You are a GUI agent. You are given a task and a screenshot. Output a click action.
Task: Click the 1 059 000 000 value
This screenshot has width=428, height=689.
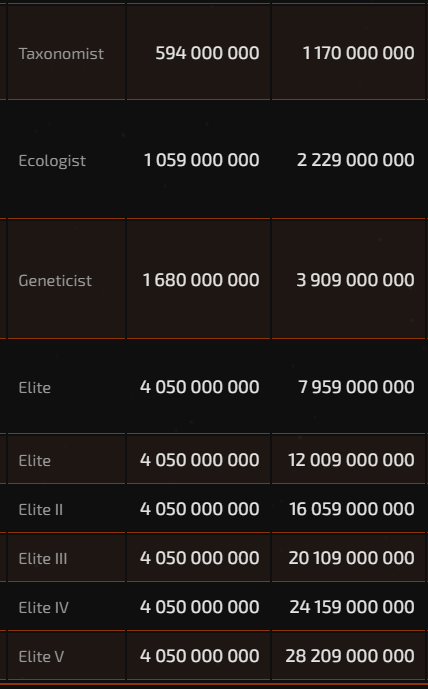click(x=201, y=160)
